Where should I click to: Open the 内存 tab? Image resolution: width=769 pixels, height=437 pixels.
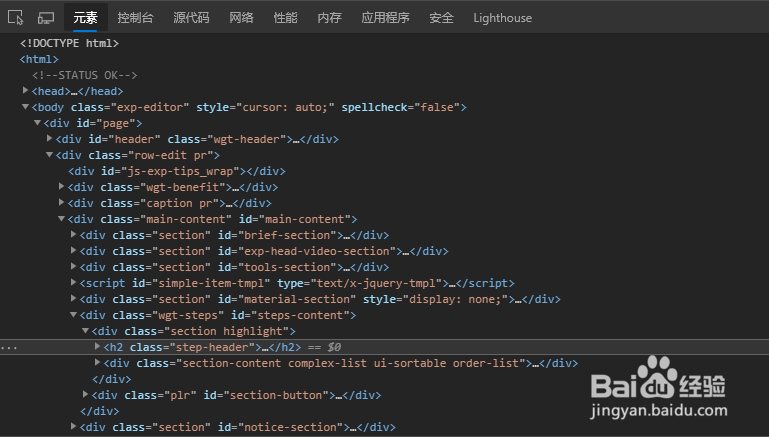[x=330, y=18]
